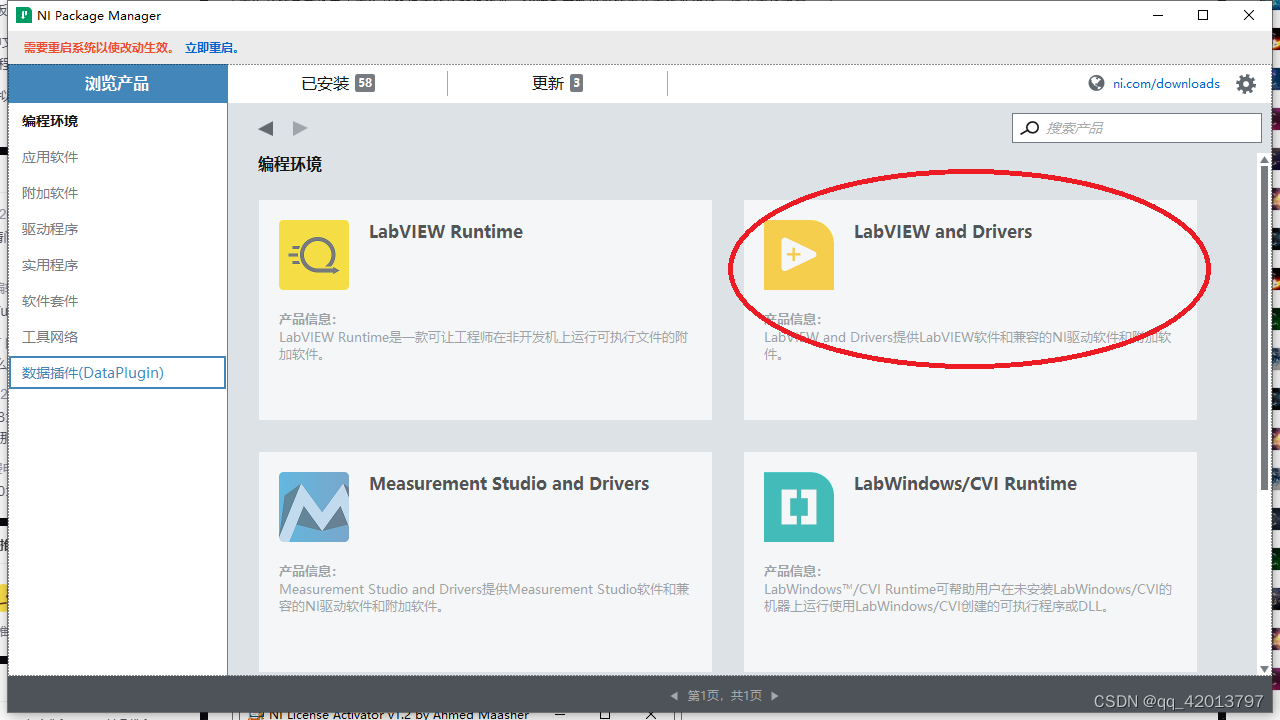Screen dimensions: 1280x720
Task: Switch to the 已安装 tab
Action: pos(337,83)
